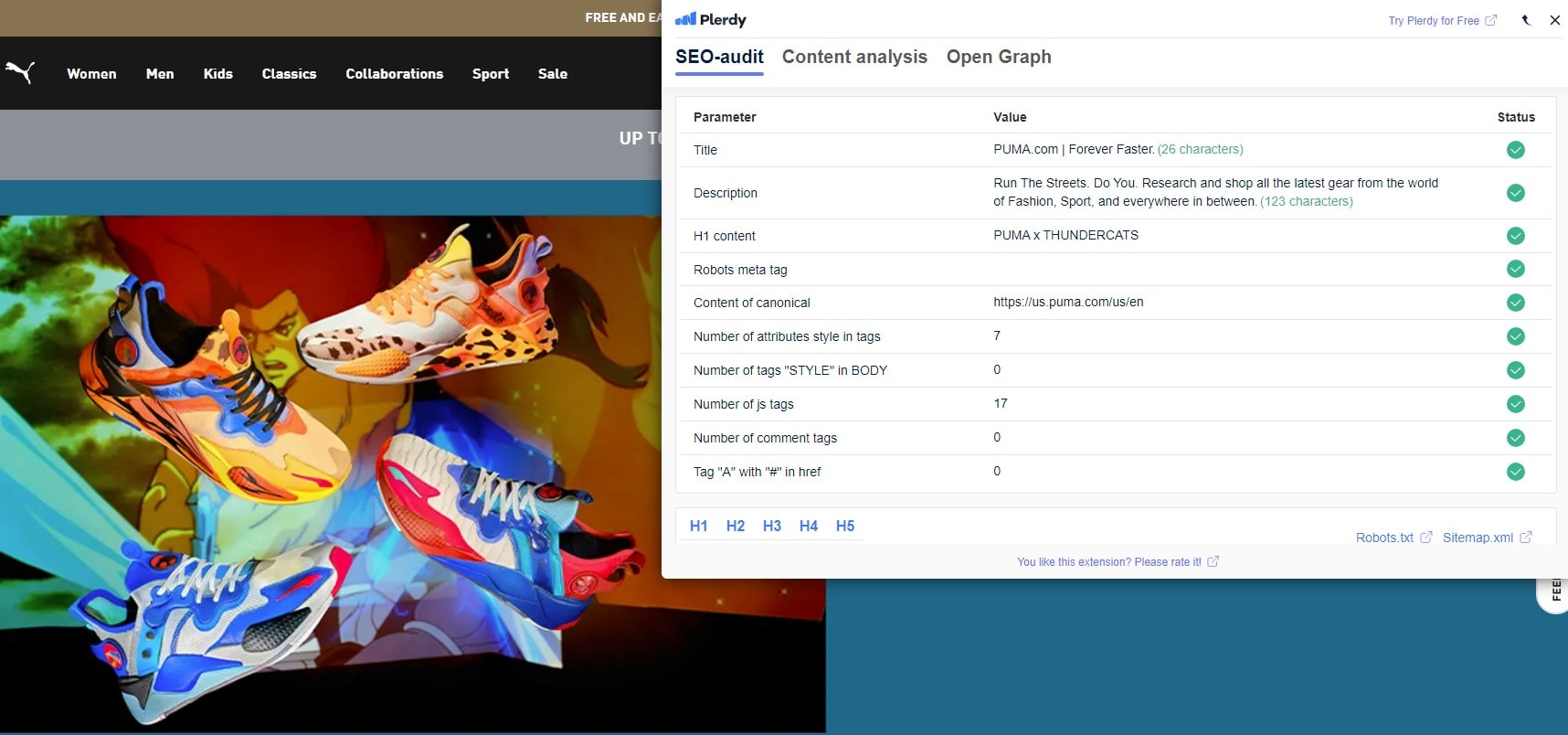Viewport: 1568px width, 735px height.
Task: Click the title value 'PUMA.com | Forever Faster.'
Action: coord(1074,149)
